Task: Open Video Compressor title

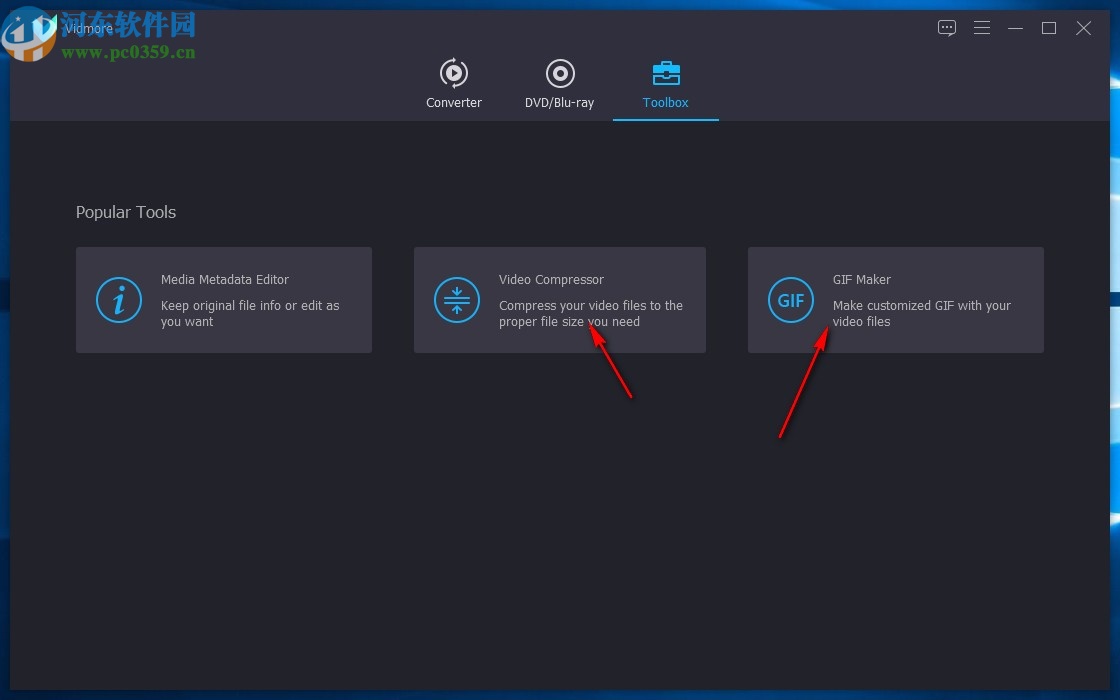Action: [x=551, y=279]
